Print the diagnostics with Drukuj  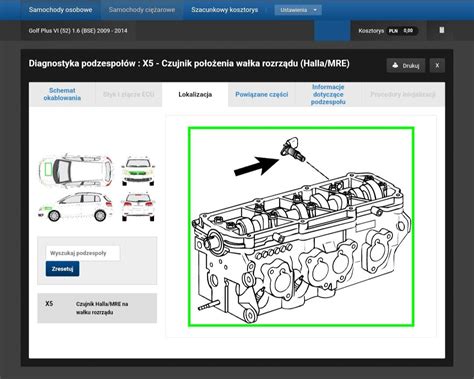pyautogui.click(x=406, y=66)
